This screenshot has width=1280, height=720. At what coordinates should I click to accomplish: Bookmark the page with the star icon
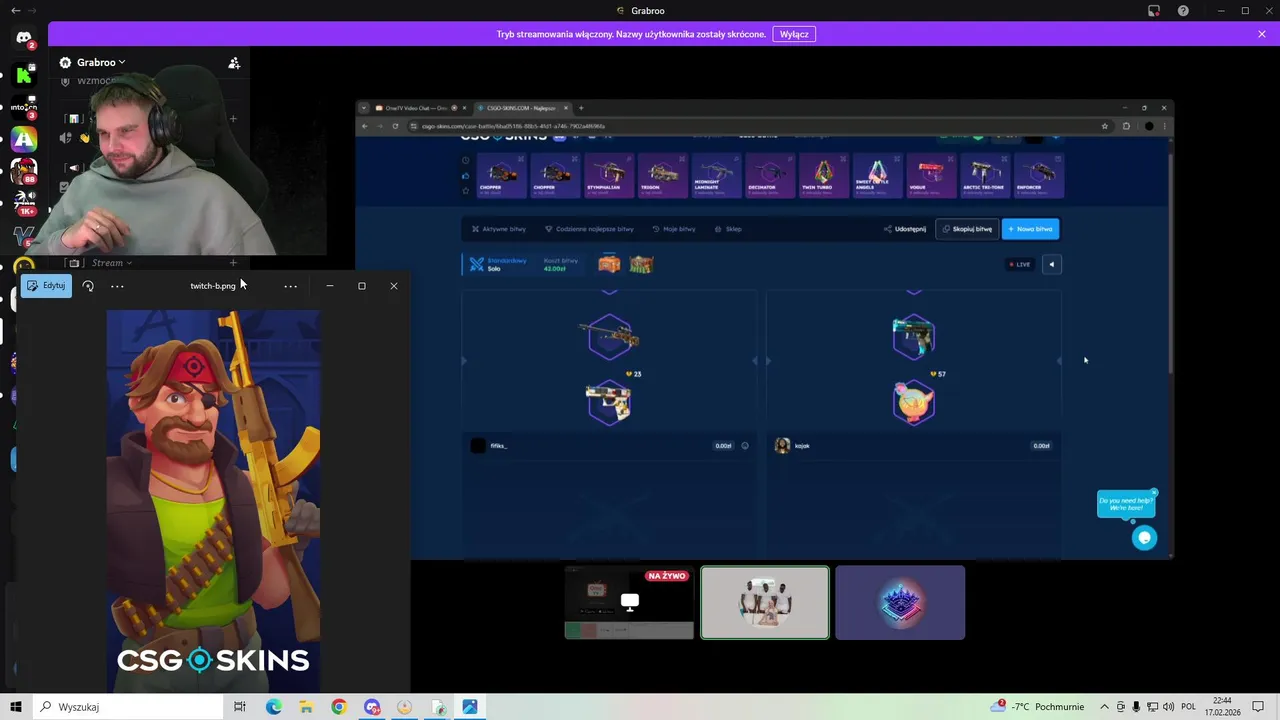tap(1104, 126)
